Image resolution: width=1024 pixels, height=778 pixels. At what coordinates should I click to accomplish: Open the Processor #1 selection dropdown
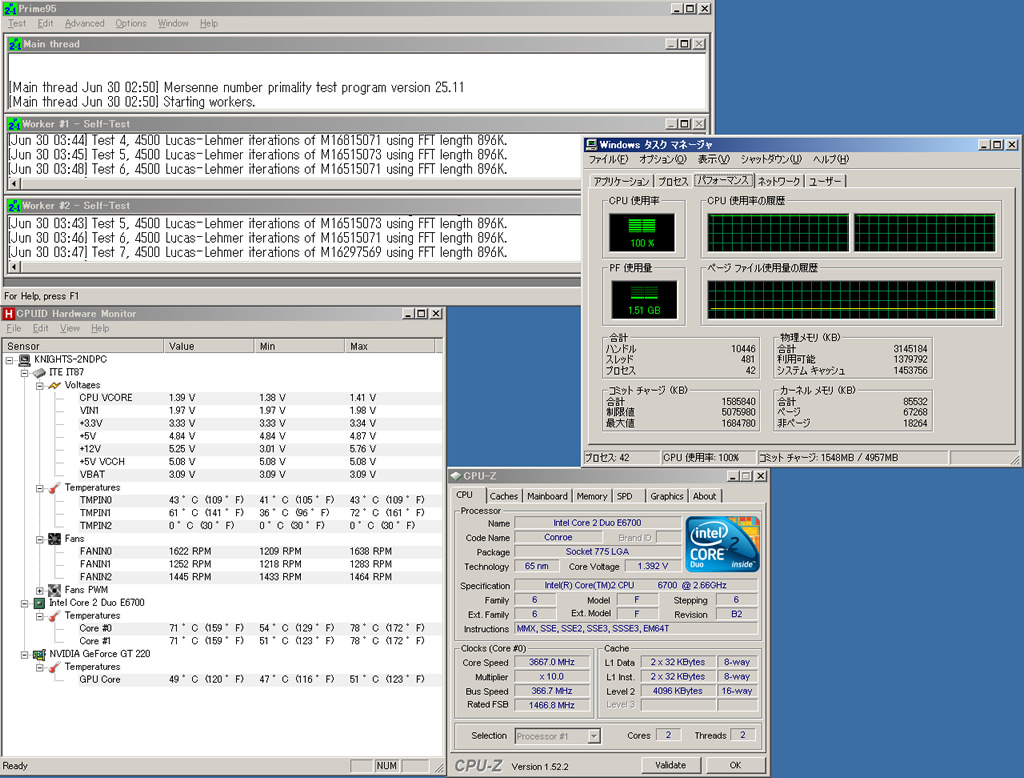click(x=593, y=736)
